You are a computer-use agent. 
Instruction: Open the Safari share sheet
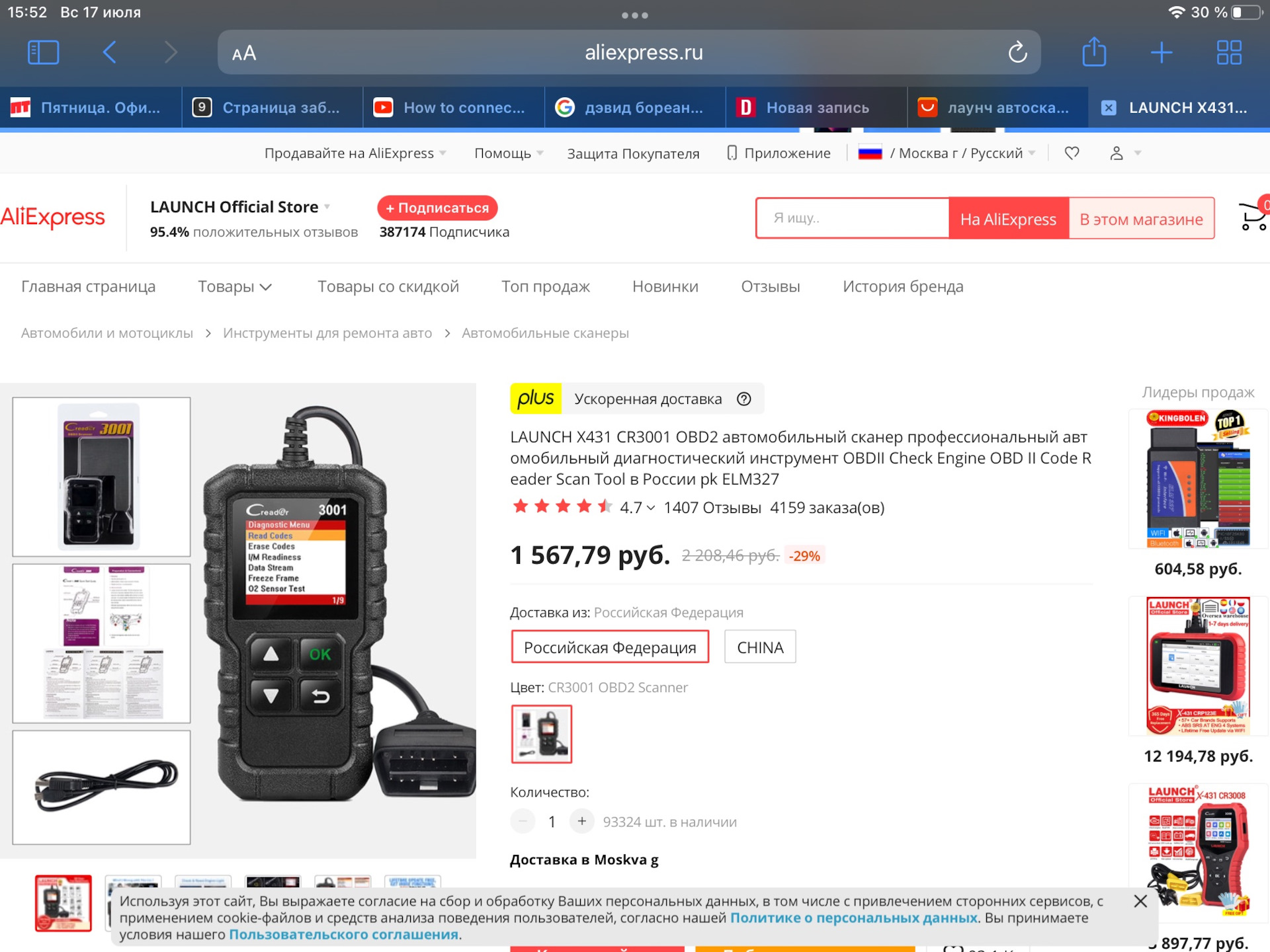click(1094, 52)
